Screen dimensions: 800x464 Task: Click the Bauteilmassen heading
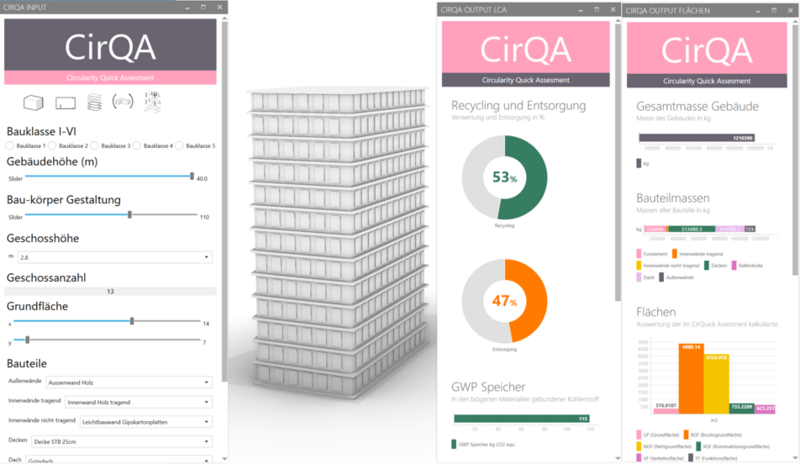672,198
